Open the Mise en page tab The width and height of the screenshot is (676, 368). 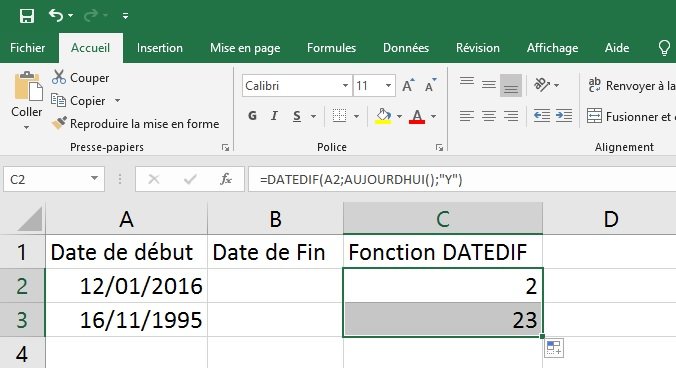(x=245, y=48)
